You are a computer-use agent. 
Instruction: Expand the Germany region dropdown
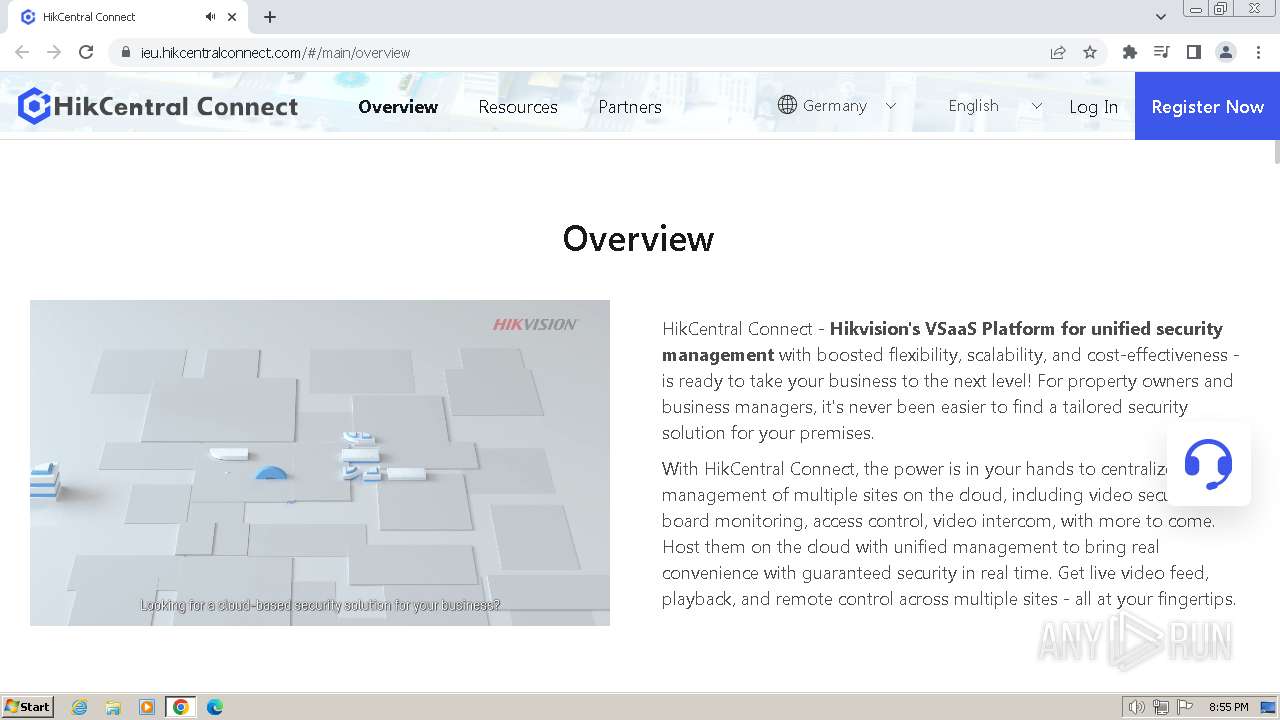click(891, 106)
